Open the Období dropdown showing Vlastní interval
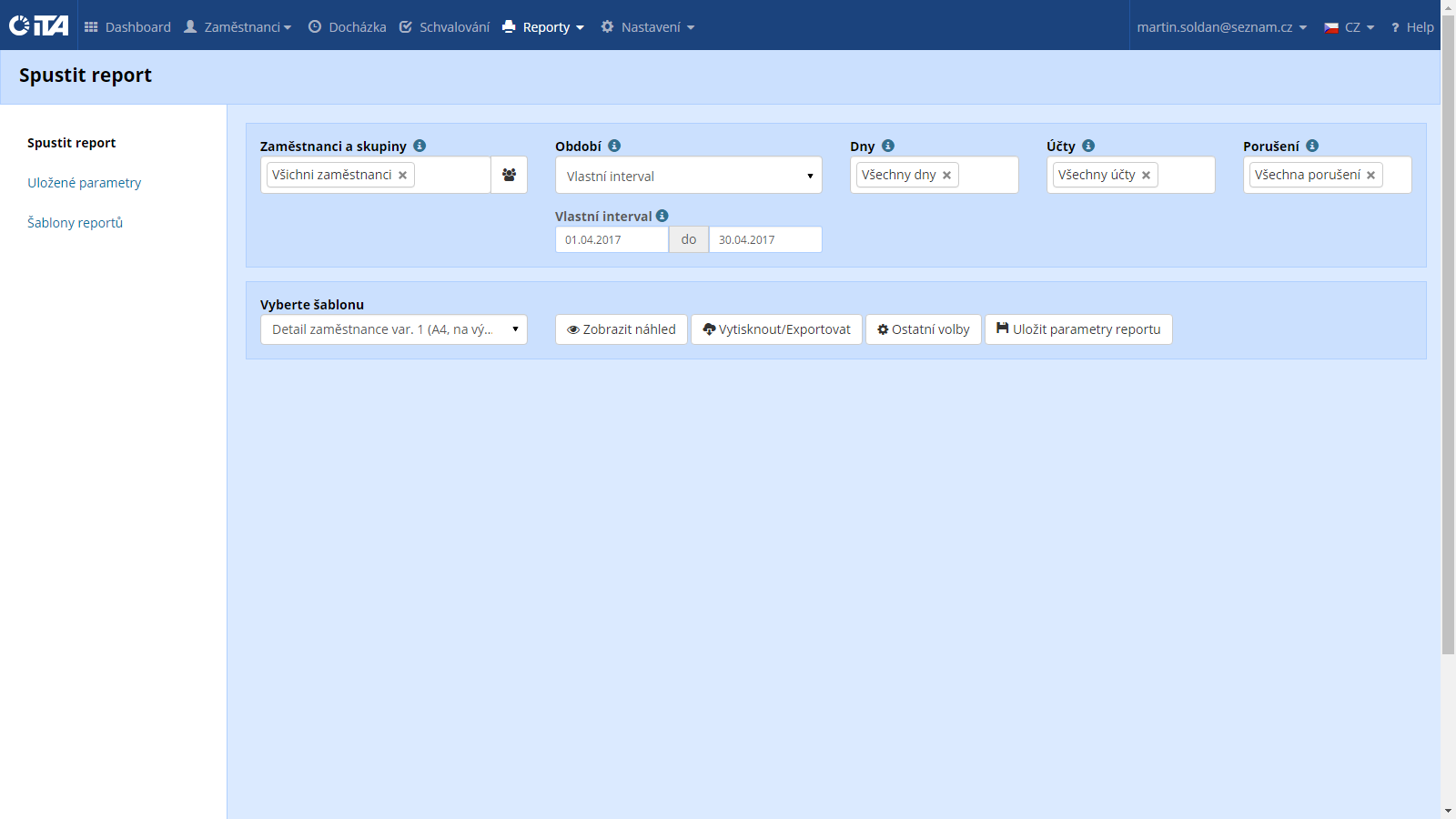This screenshot has width=1456, height=819. (688, 176)
